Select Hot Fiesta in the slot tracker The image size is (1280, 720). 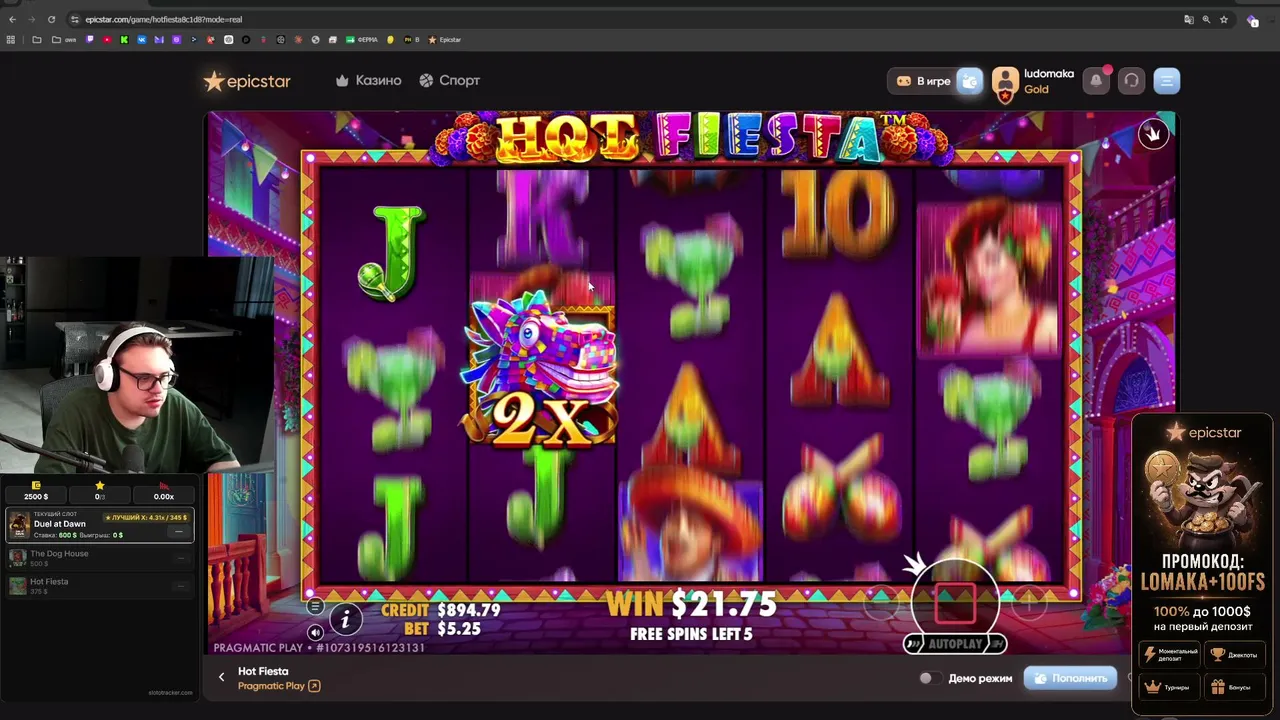click(100, 586)
